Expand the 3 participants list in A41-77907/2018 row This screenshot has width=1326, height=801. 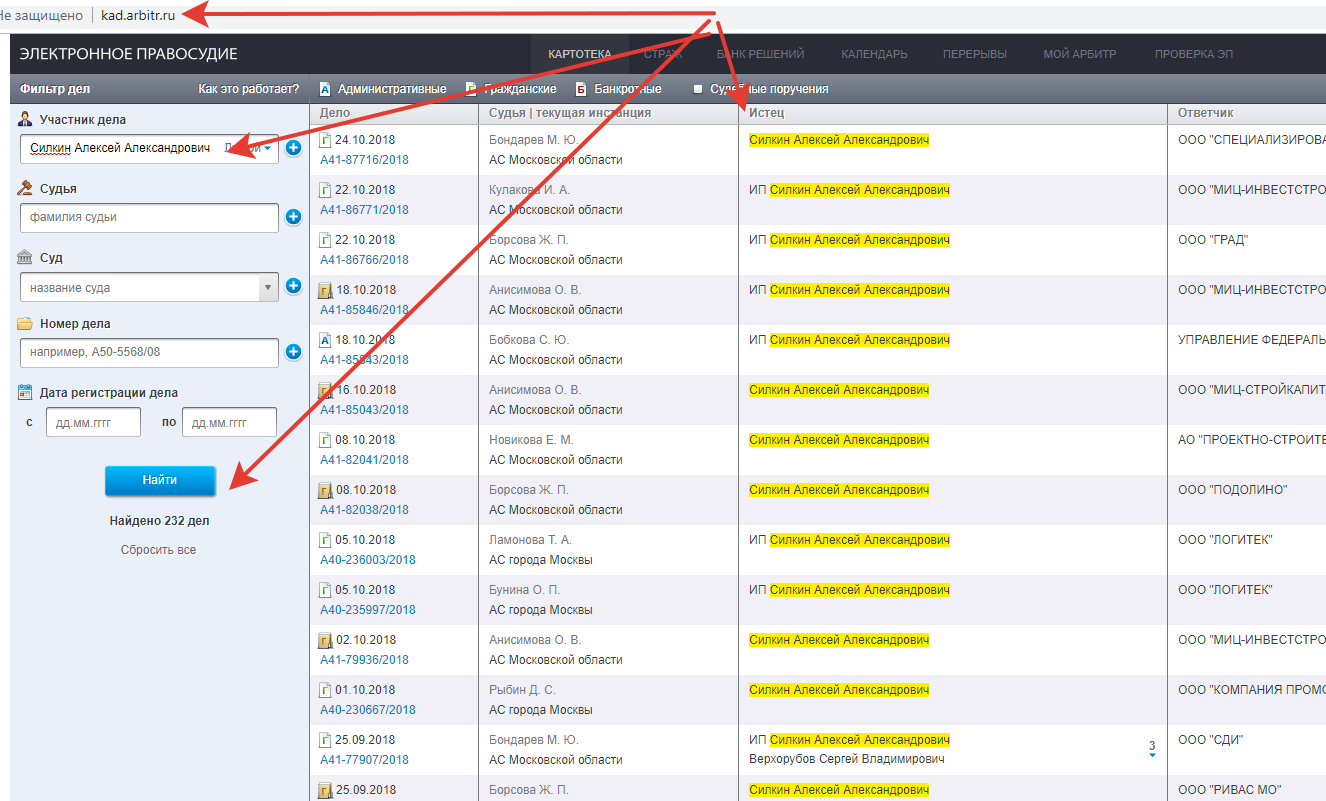pyautogui.click(x=1152, y=748)
